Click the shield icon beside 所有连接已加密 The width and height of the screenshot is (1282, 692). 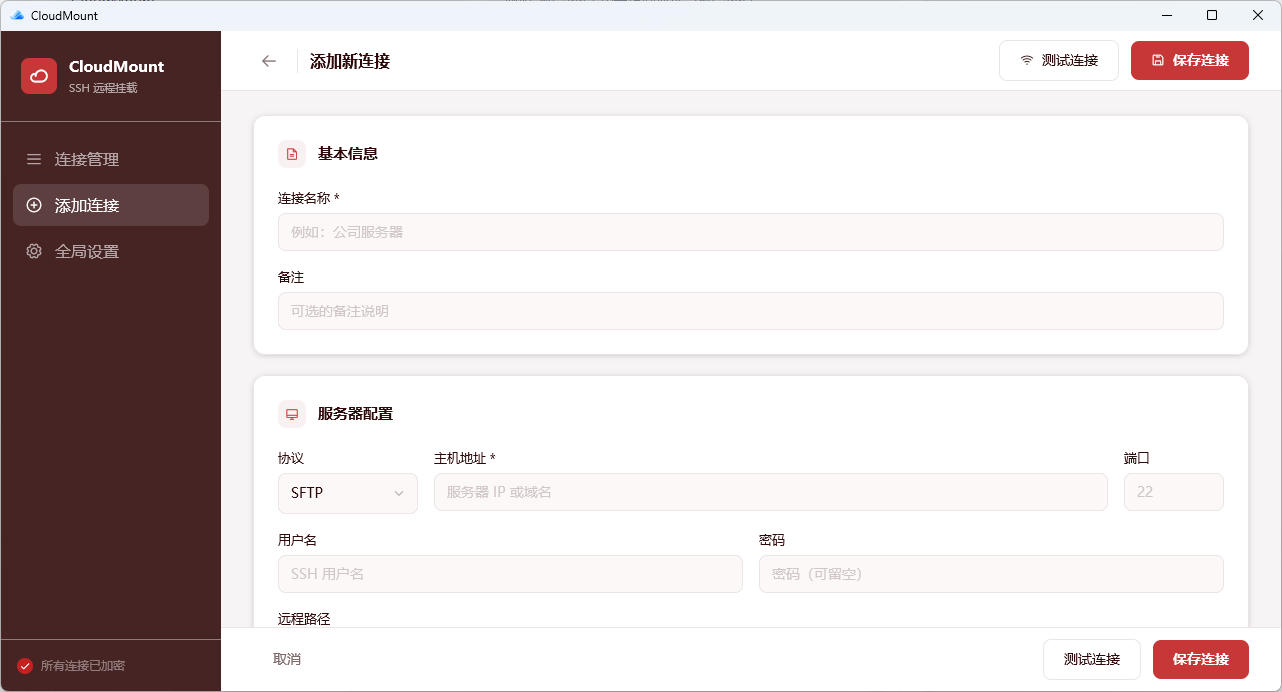pos(25,666)
